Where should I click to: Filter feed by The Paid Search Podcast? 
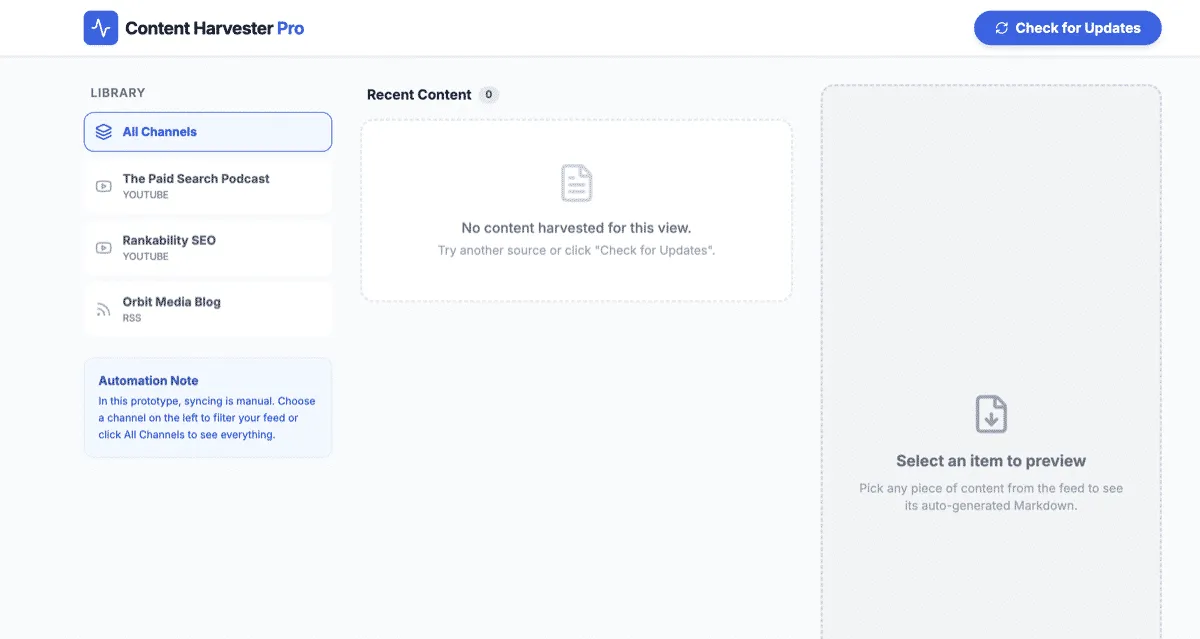coord(196,179)
